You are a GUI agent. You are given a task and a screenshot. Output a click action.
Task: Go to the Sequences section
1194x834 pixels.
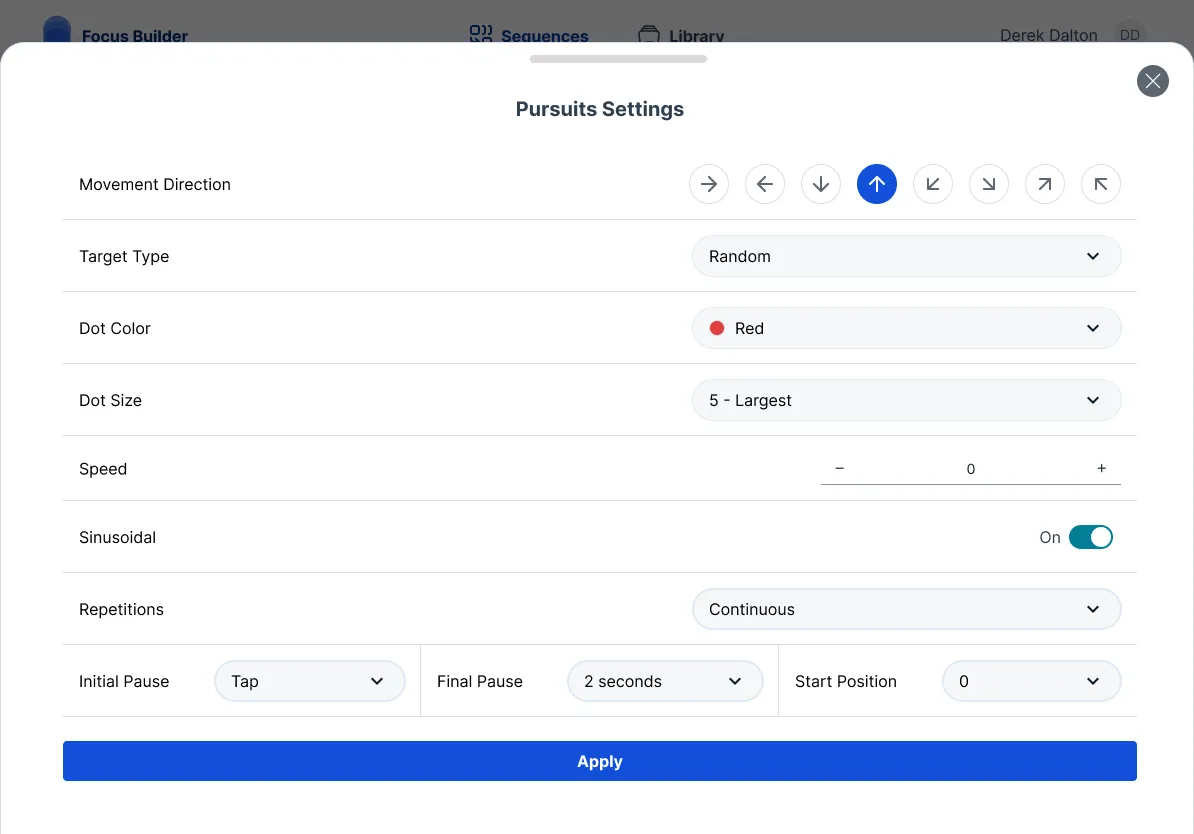click(529, 36)
